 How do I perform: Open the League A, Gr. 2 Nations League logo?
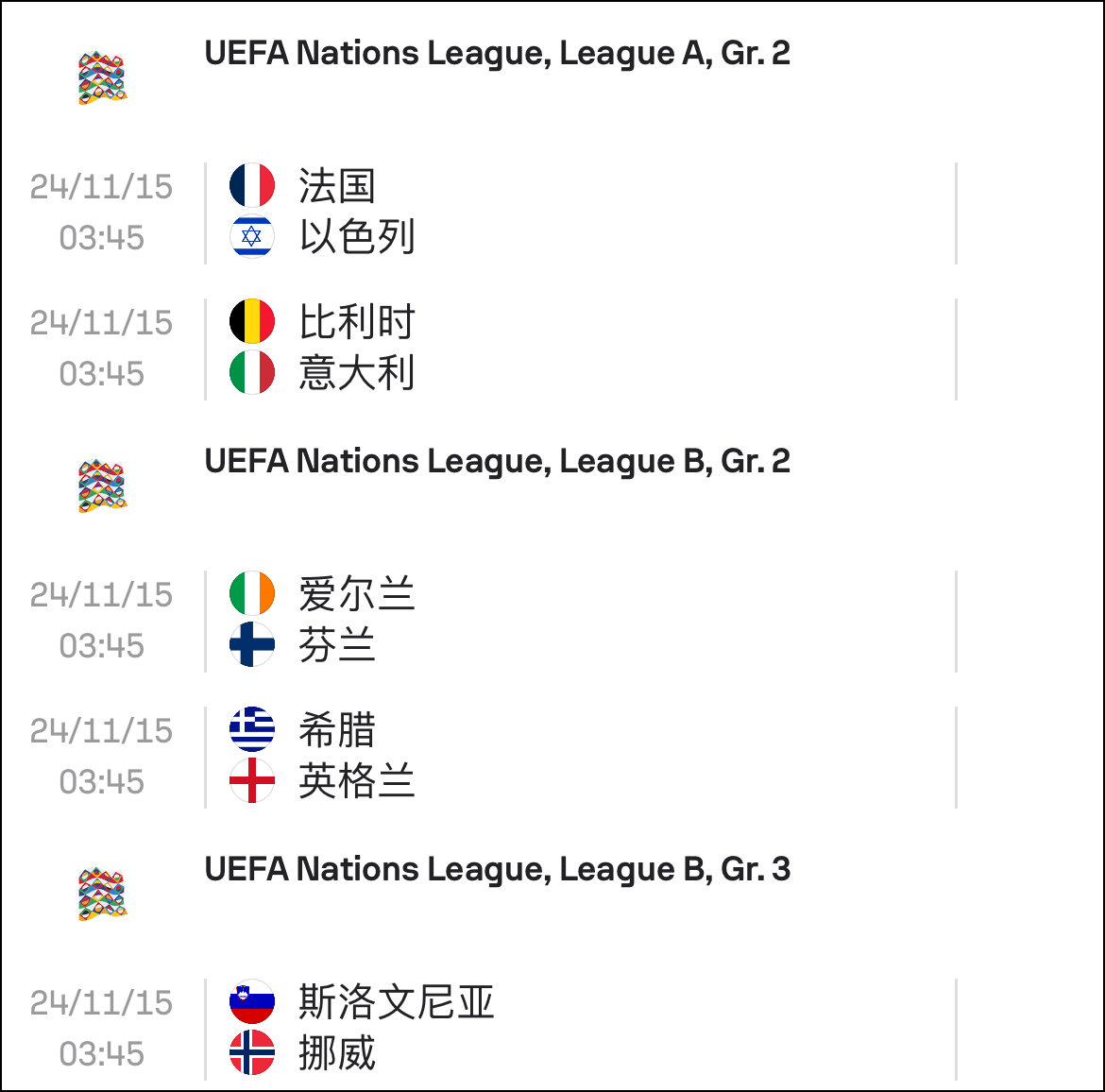click(x=103, y=77)
